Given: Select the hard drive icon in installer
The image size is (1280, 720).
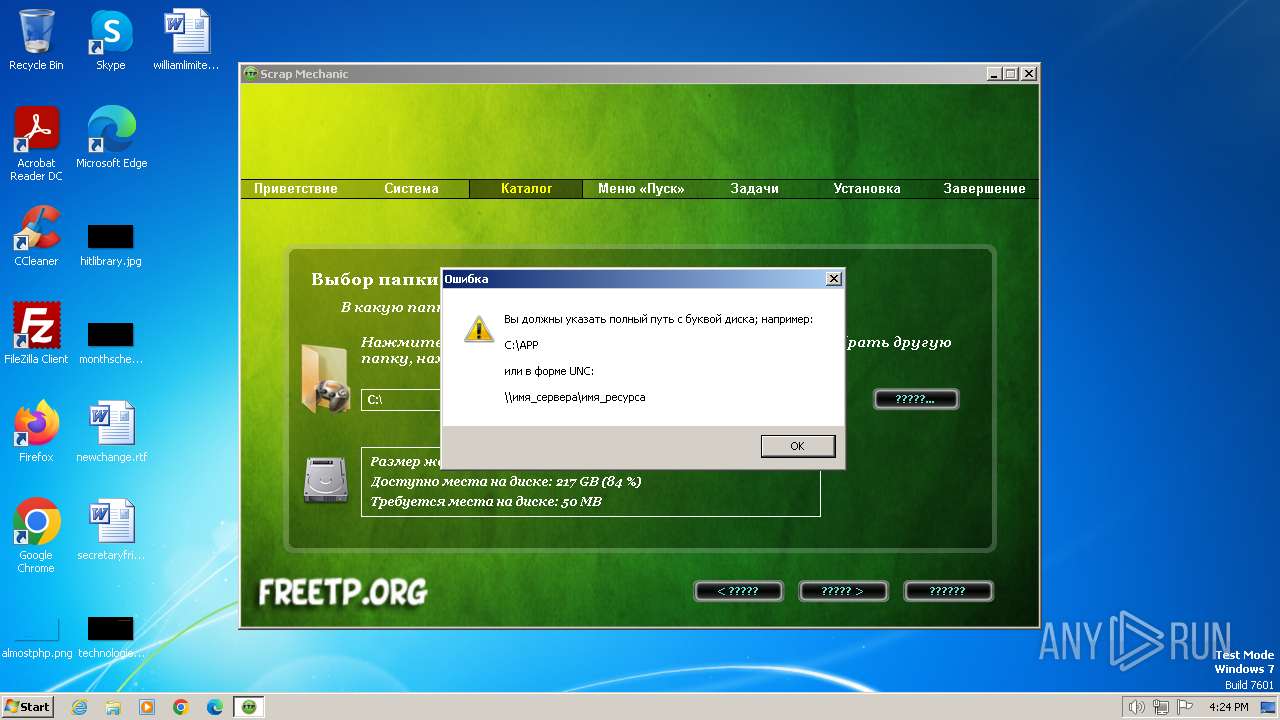Looking at the screenshot, I should coord(325,479).
